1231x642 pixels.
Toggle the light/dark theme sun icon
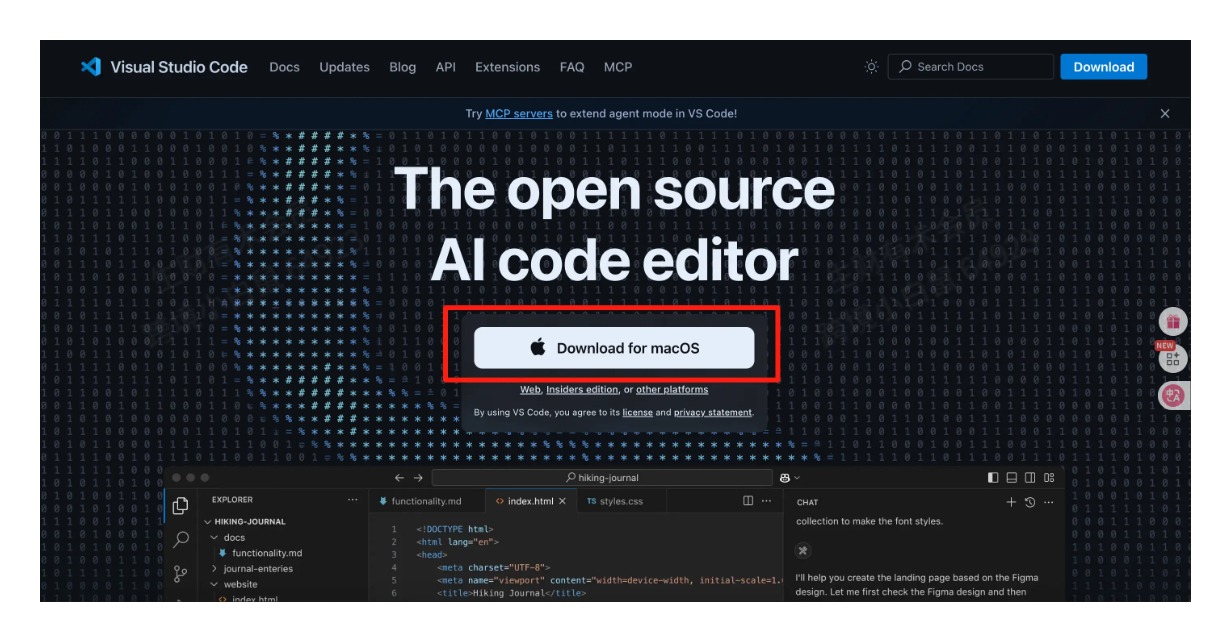[872, 67]
